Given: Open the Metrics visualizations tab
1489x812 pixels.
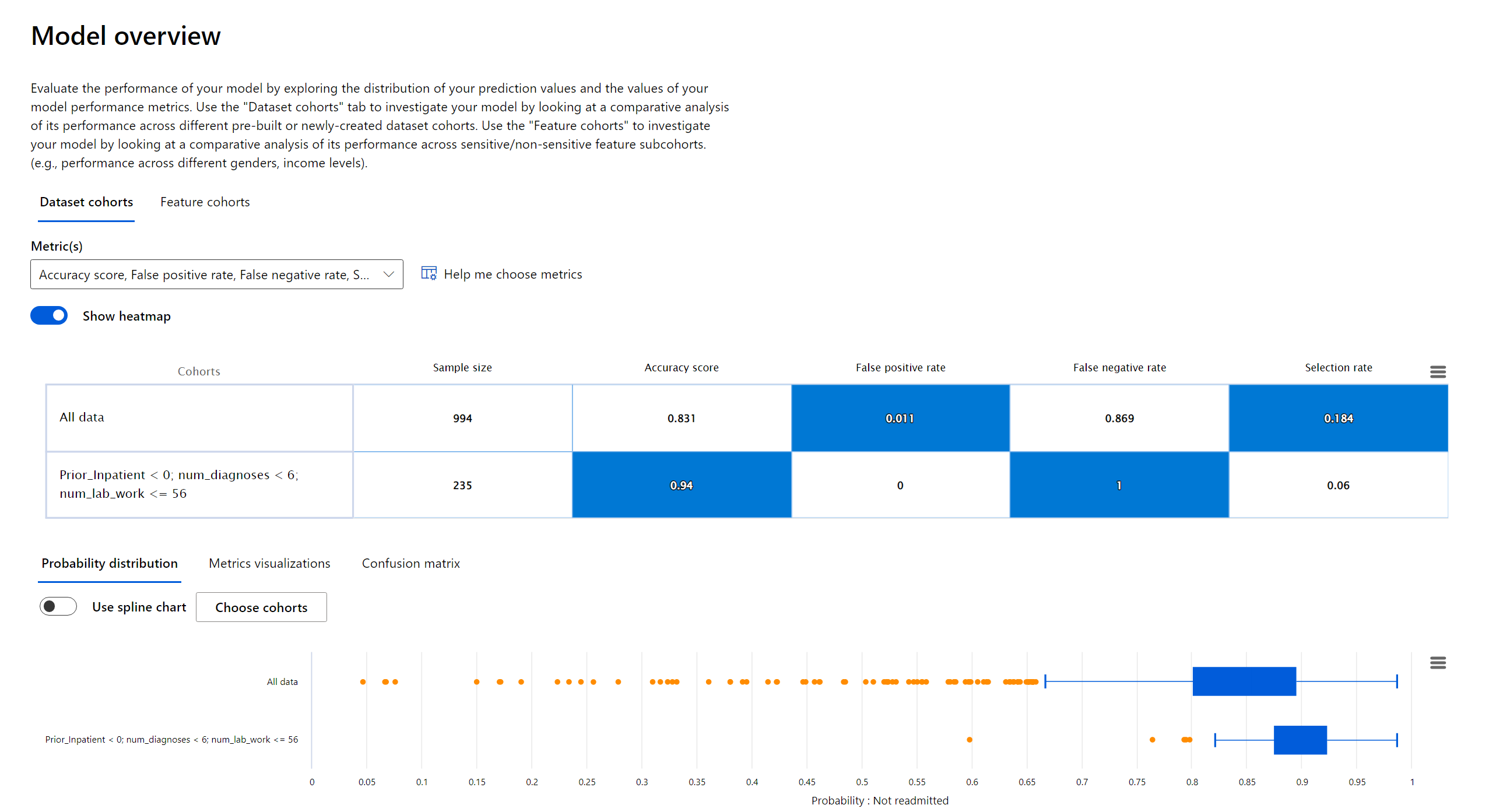Looking at the screenshot, I should (x=269, y=563).
